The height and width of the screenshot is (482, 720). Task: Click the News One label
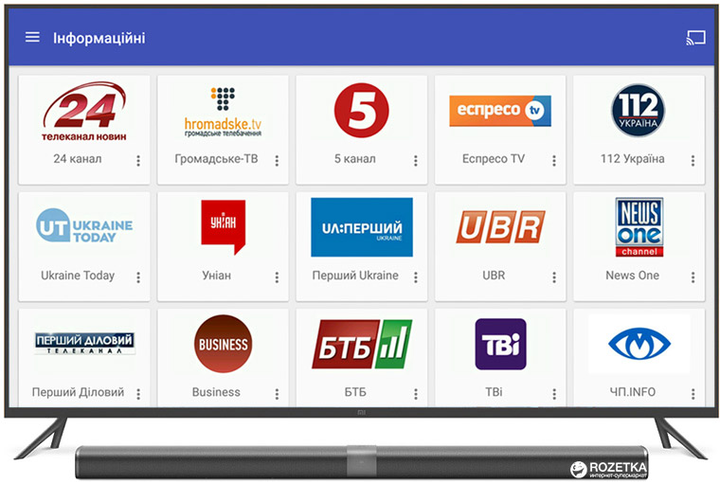(632, 275)
